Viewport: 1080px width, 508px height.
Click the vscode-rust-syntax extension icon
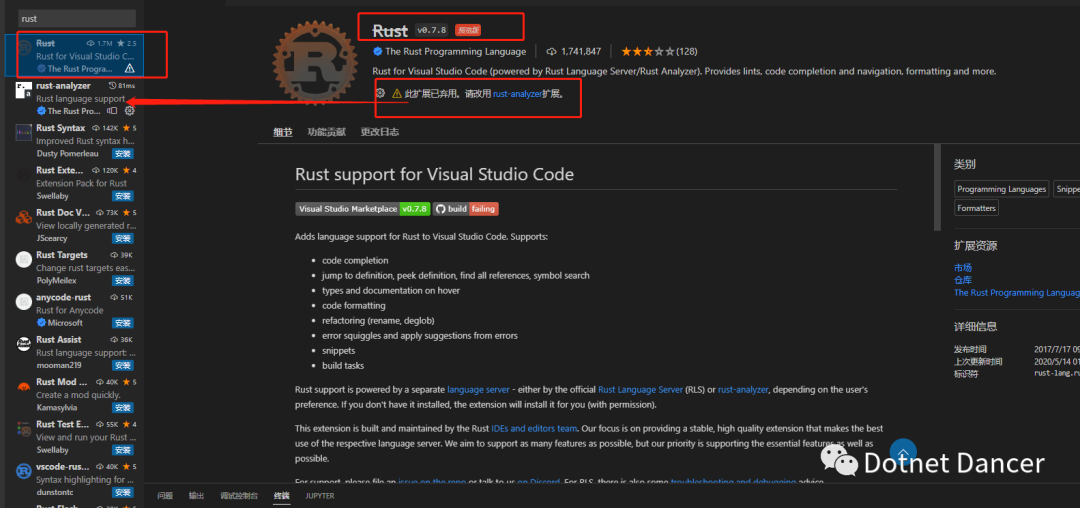(24, 472)
